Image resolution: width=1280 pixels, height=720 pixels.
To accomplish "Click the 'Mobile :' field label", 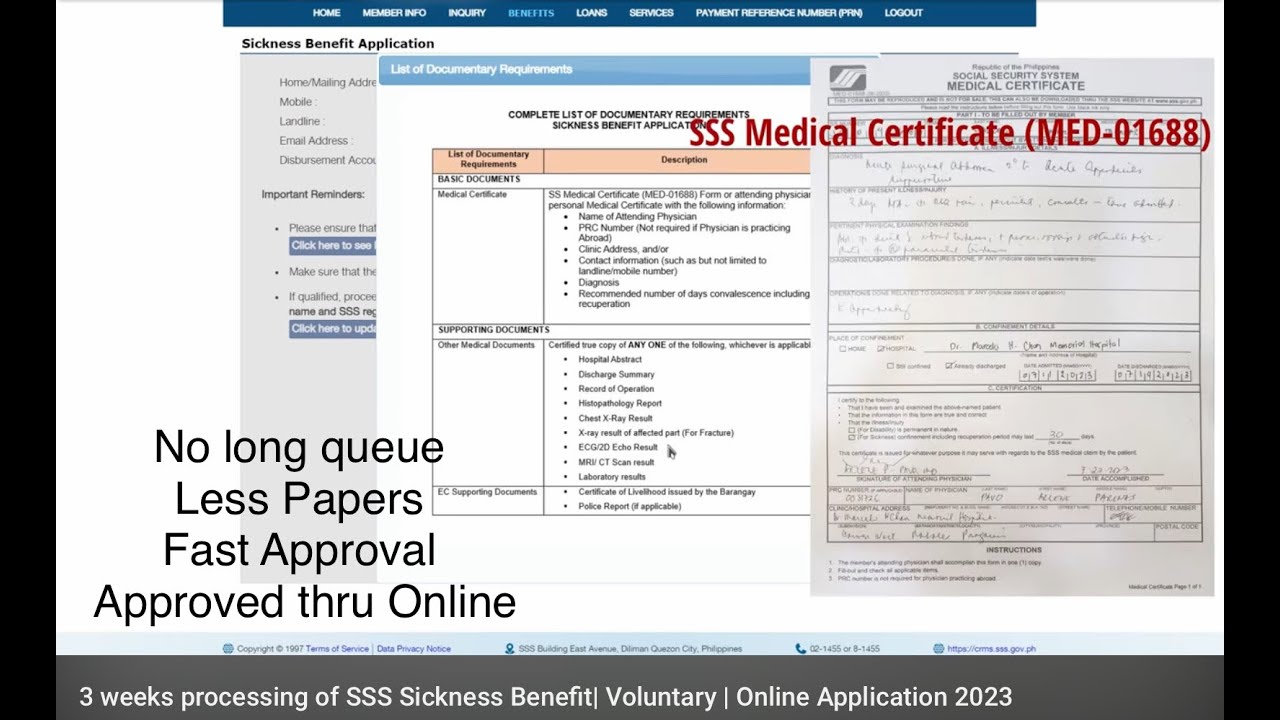I will click(298, 102).
